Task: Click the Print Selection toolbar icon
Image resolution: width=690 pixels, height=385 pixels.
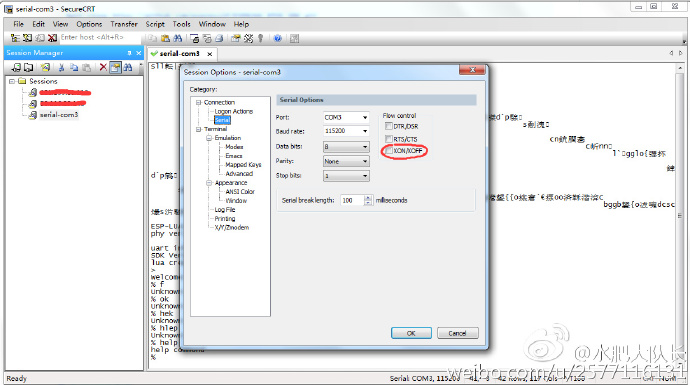Action: point(207,39)
